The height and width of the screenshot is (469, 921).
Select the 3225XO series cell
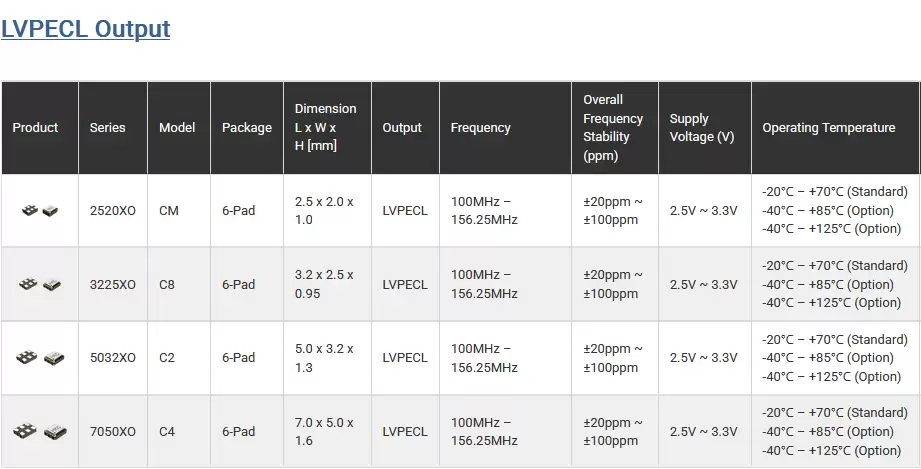(x=113, y=284)
